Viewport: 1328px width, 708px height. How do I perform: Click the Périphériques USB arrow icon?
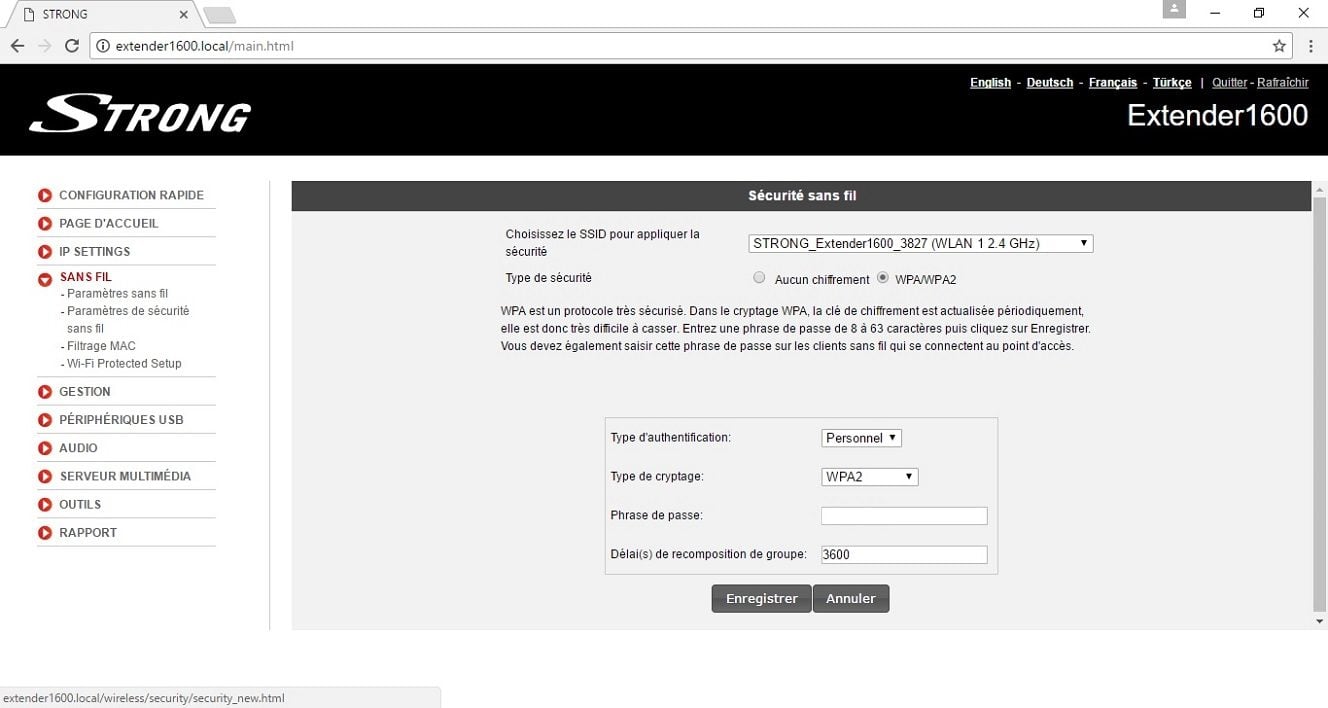click(x=45, y=420)
